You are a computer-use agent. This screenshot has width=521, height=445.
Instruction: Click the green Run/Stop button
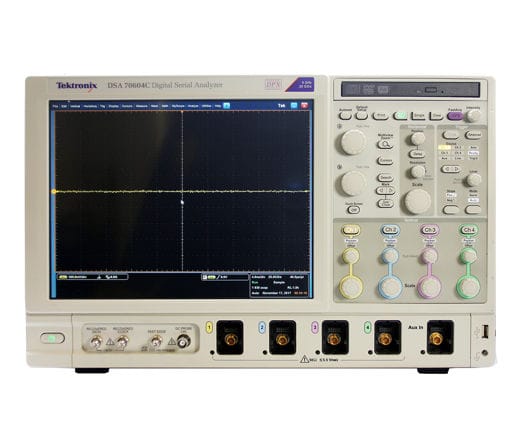point(400,116)
